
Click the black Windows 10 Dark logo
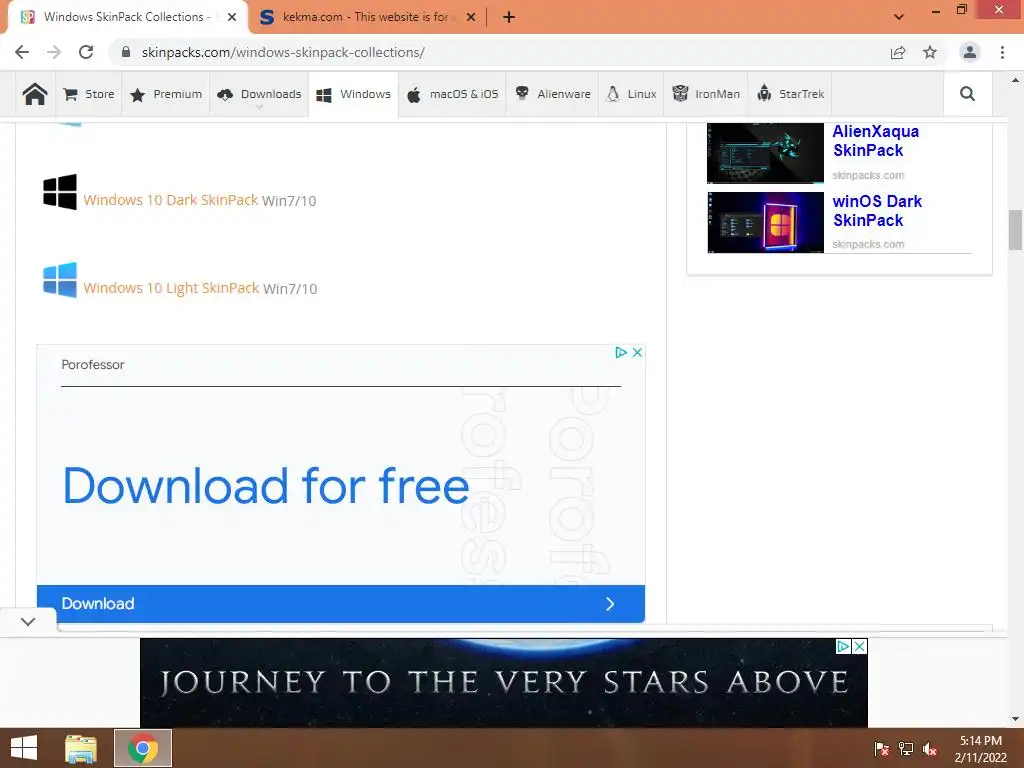(x=59, y=191)
